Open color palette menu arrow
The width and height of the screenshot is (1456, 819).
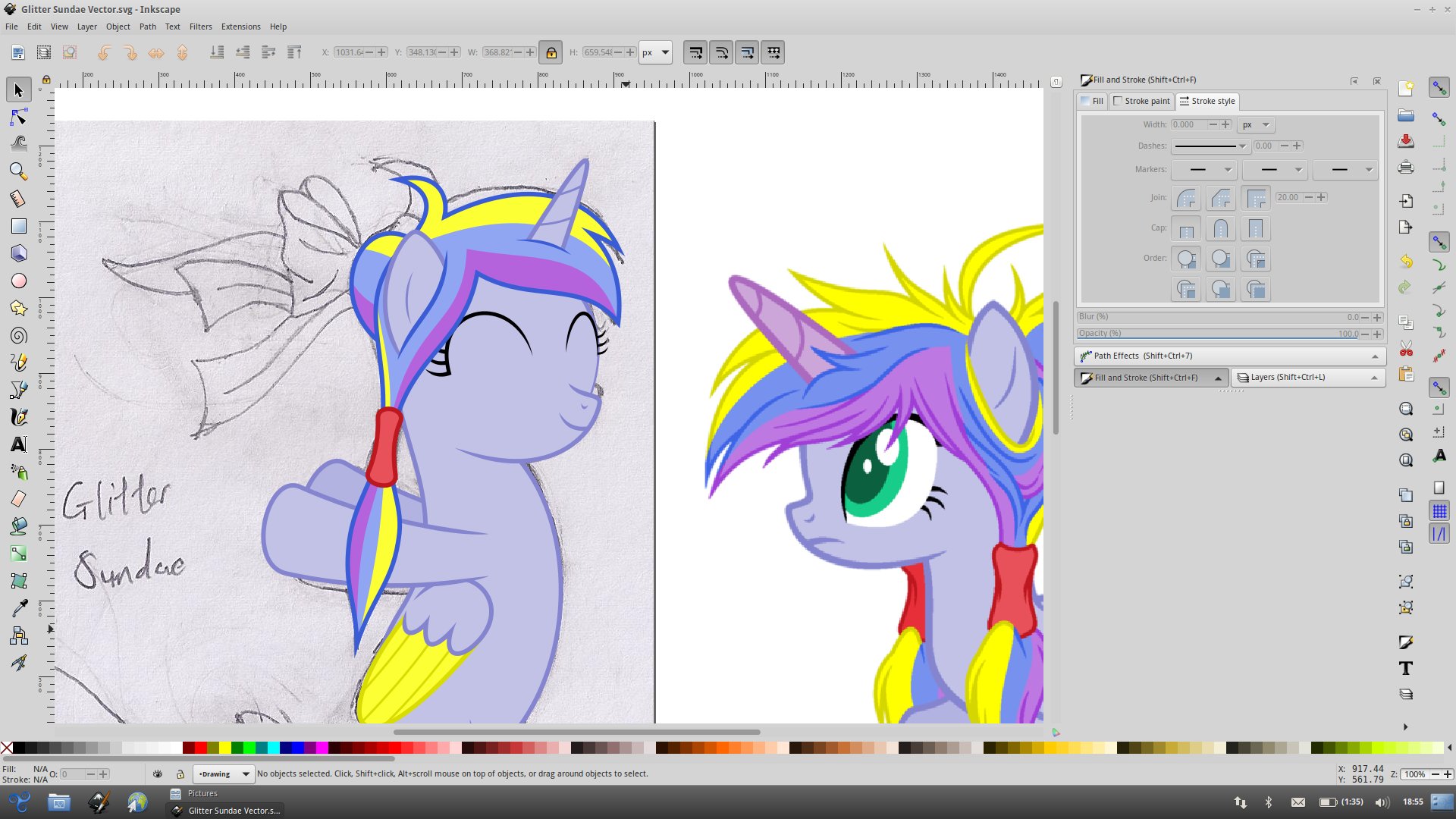click(1449, 748)
